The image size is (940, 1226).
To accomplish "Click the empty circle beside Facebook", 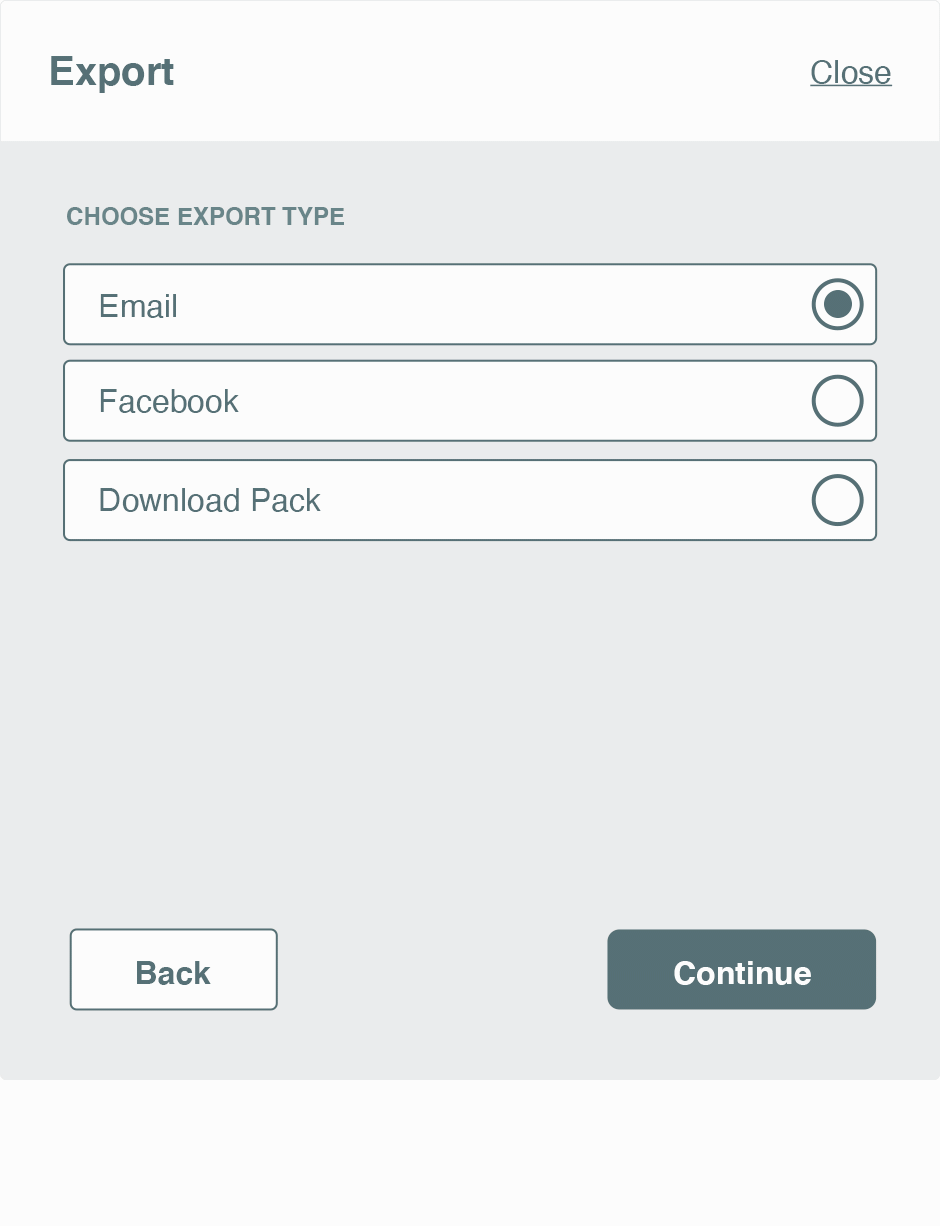I will [x=837, y=401].
